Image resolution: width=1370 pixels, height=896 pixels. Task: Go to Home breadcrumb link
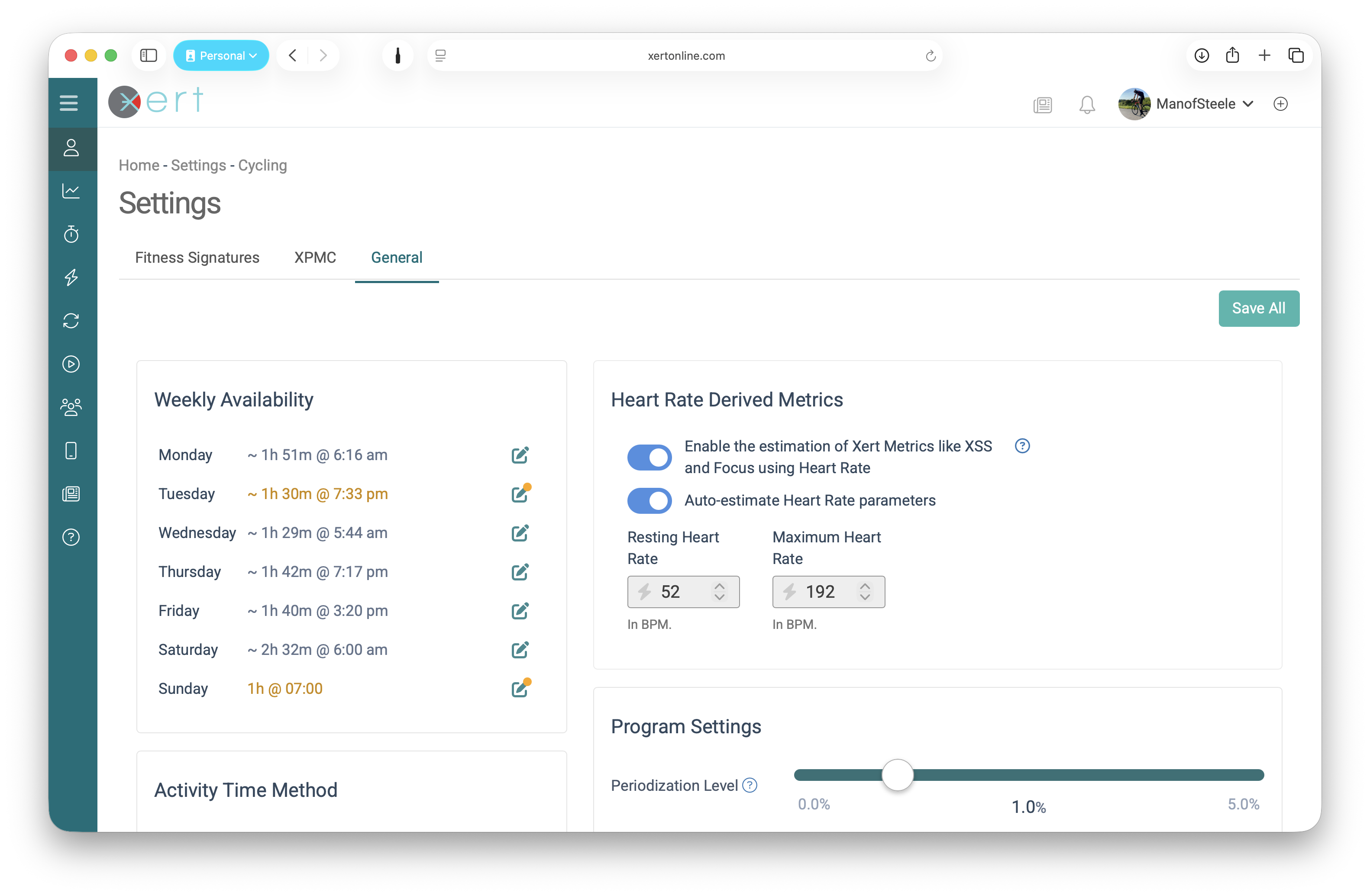point(139,165)
